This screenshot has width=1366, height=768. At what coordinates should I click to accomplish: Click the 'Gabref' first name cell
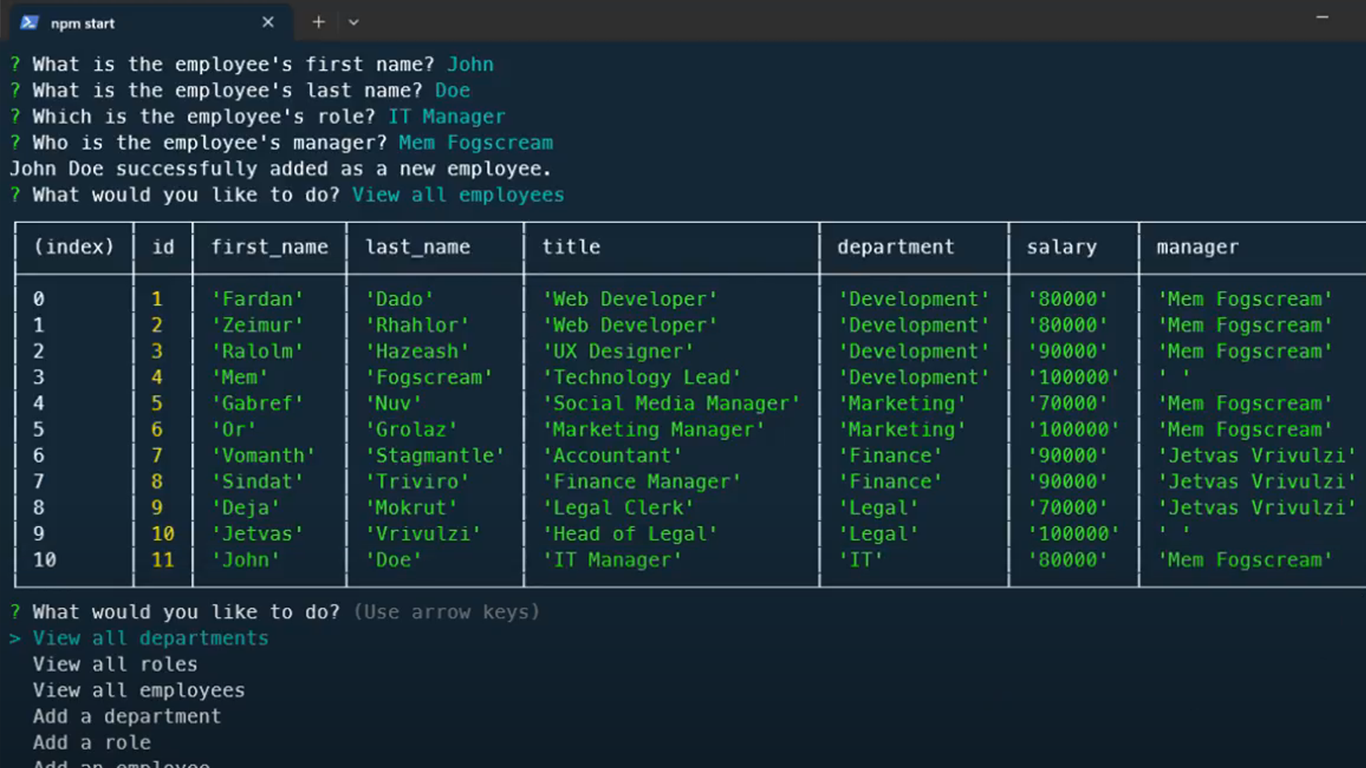(x=257, y=403)
